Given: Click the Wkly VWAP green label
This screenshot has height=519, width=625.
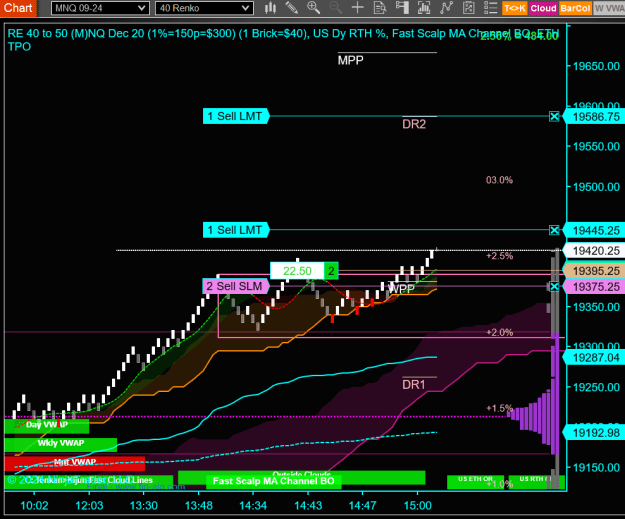Looking at the screenshot, I should 61,444.
